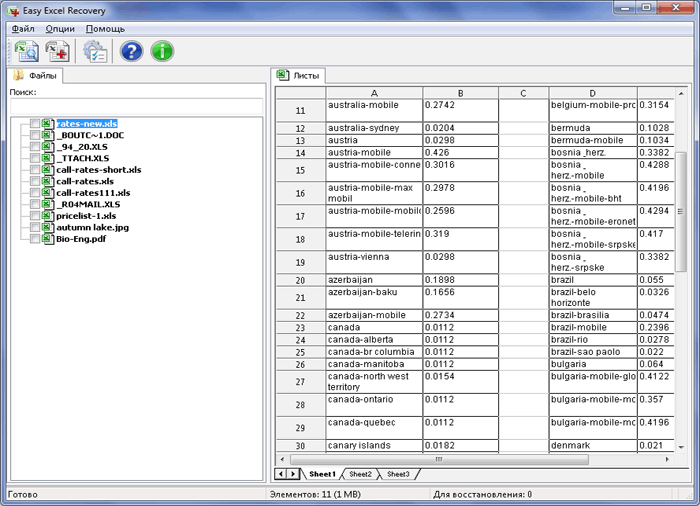700x506 pixels.
Task: Click cell with value 0.426
Action: (x=460, y=152)
